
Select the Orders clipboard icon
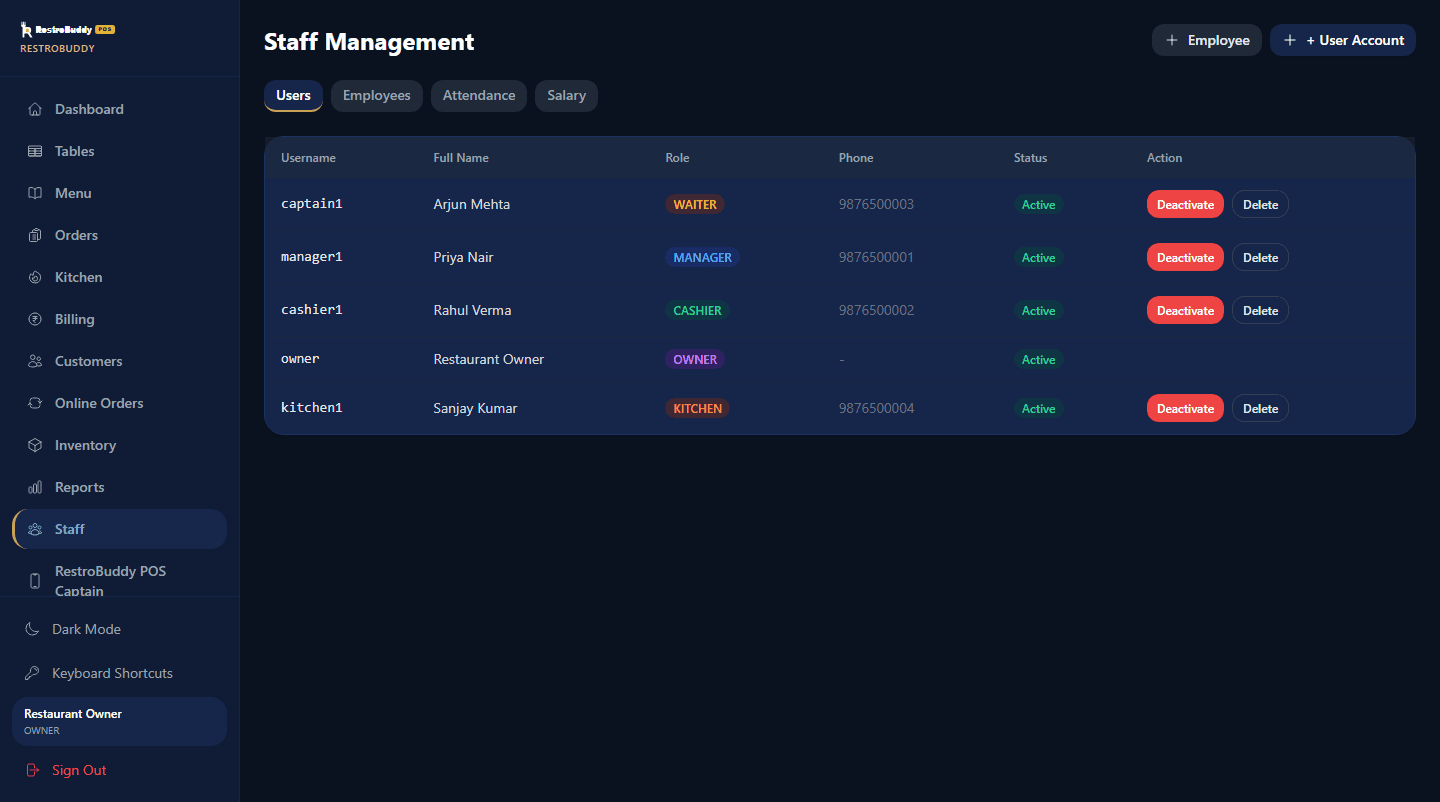click(x=35, y=235)
